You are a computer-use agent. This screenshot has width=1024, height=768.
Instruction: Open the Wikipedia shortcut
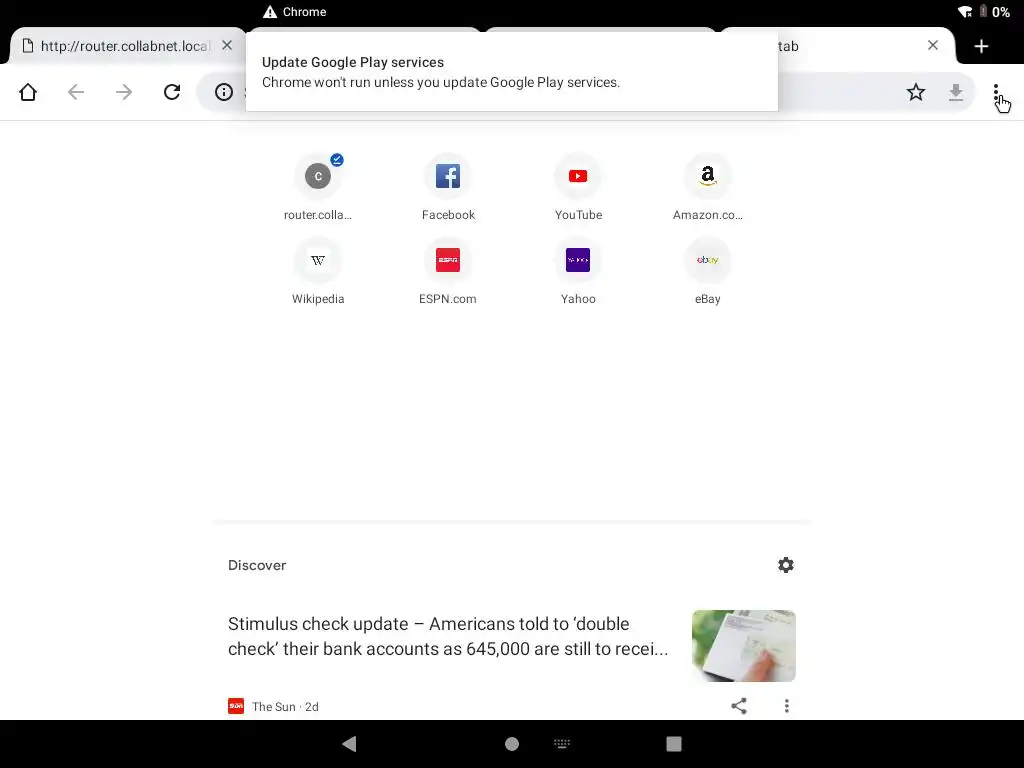pyautogui.click(x=318, y=271)
